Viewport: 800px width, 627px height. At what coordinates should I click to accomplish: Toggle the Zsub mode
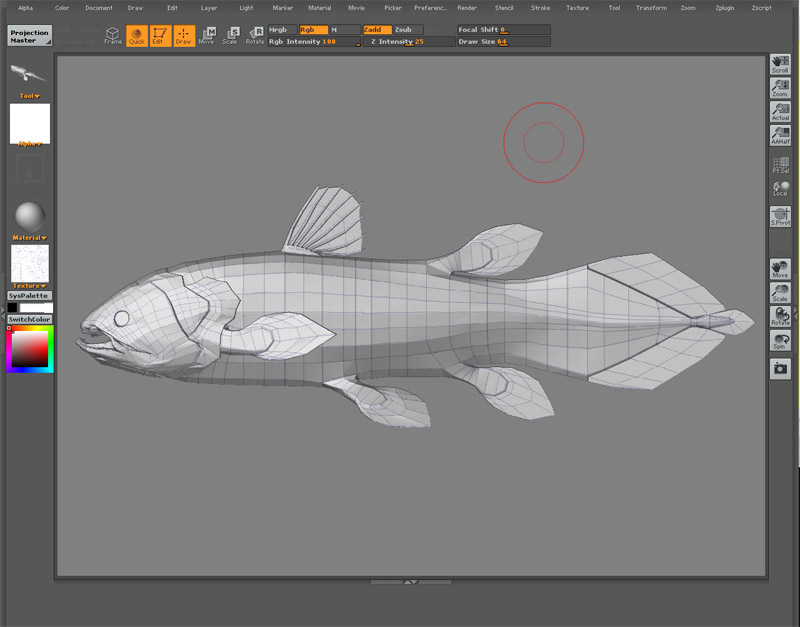click(407, 30)
